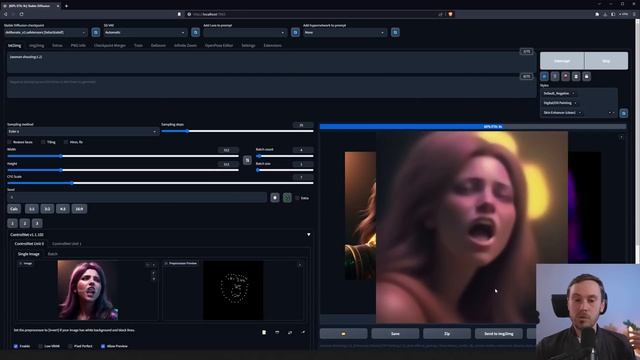Toggle the Allow Preview checkbox
Viewport: 640px width, 360px height.
tap(103, 346)
